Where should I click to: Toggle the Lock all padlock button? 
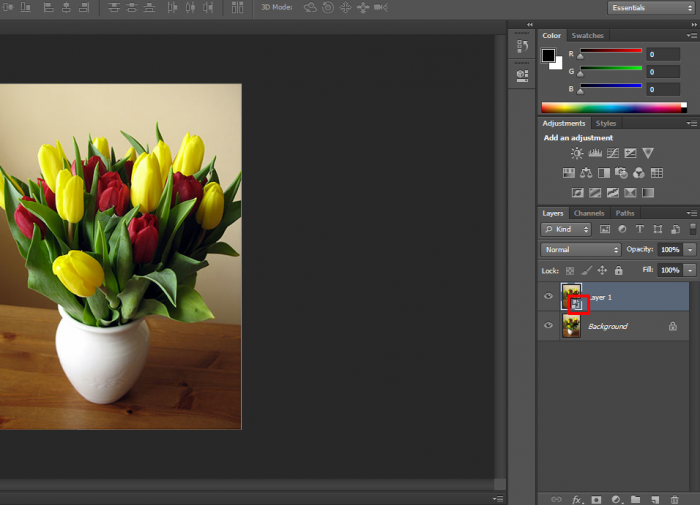click(619, 270)
